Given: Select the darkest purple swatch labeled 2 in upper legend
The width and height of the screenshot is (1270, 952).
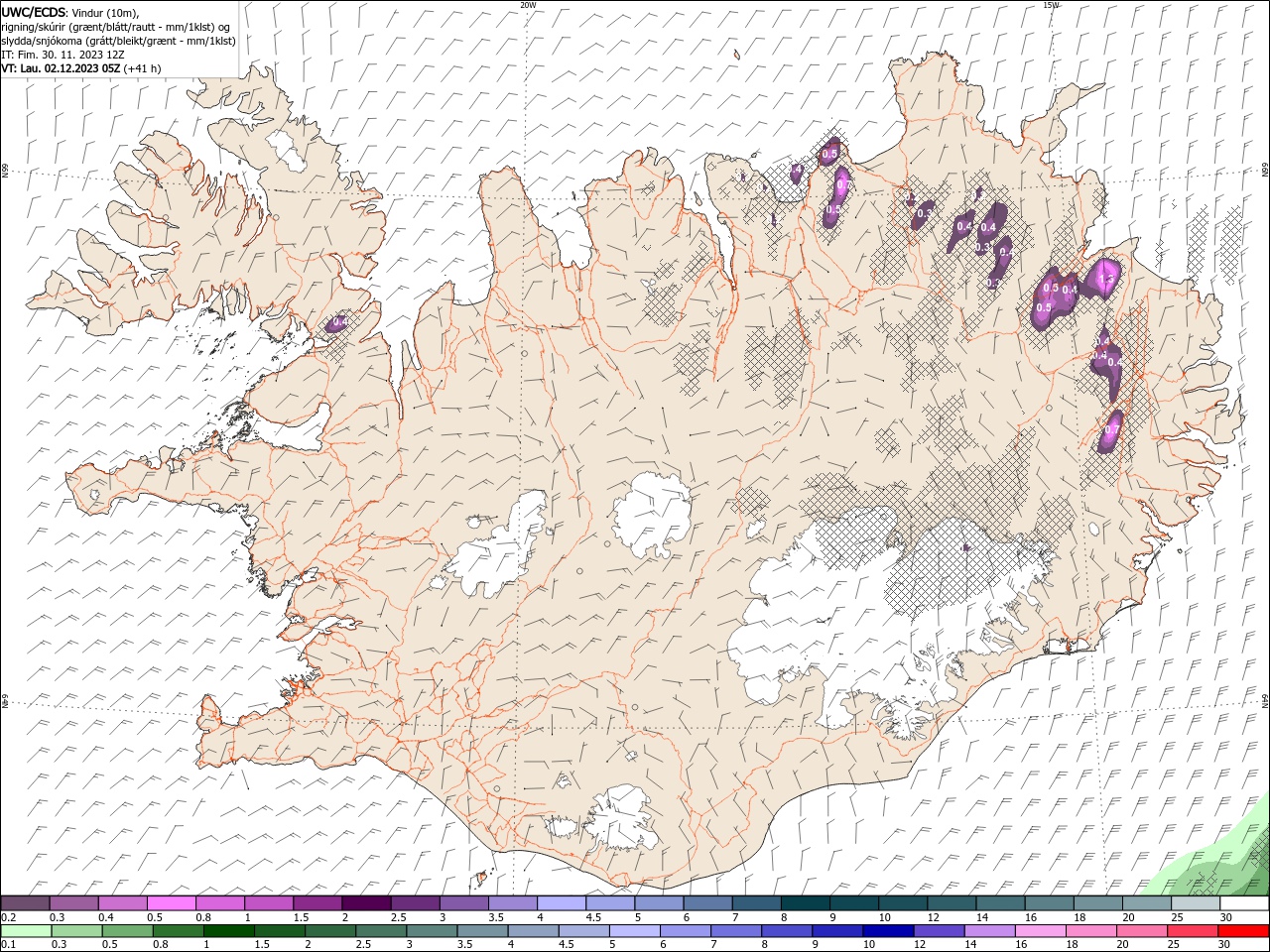Looking at the screenshot, I should tap(366, 903).
